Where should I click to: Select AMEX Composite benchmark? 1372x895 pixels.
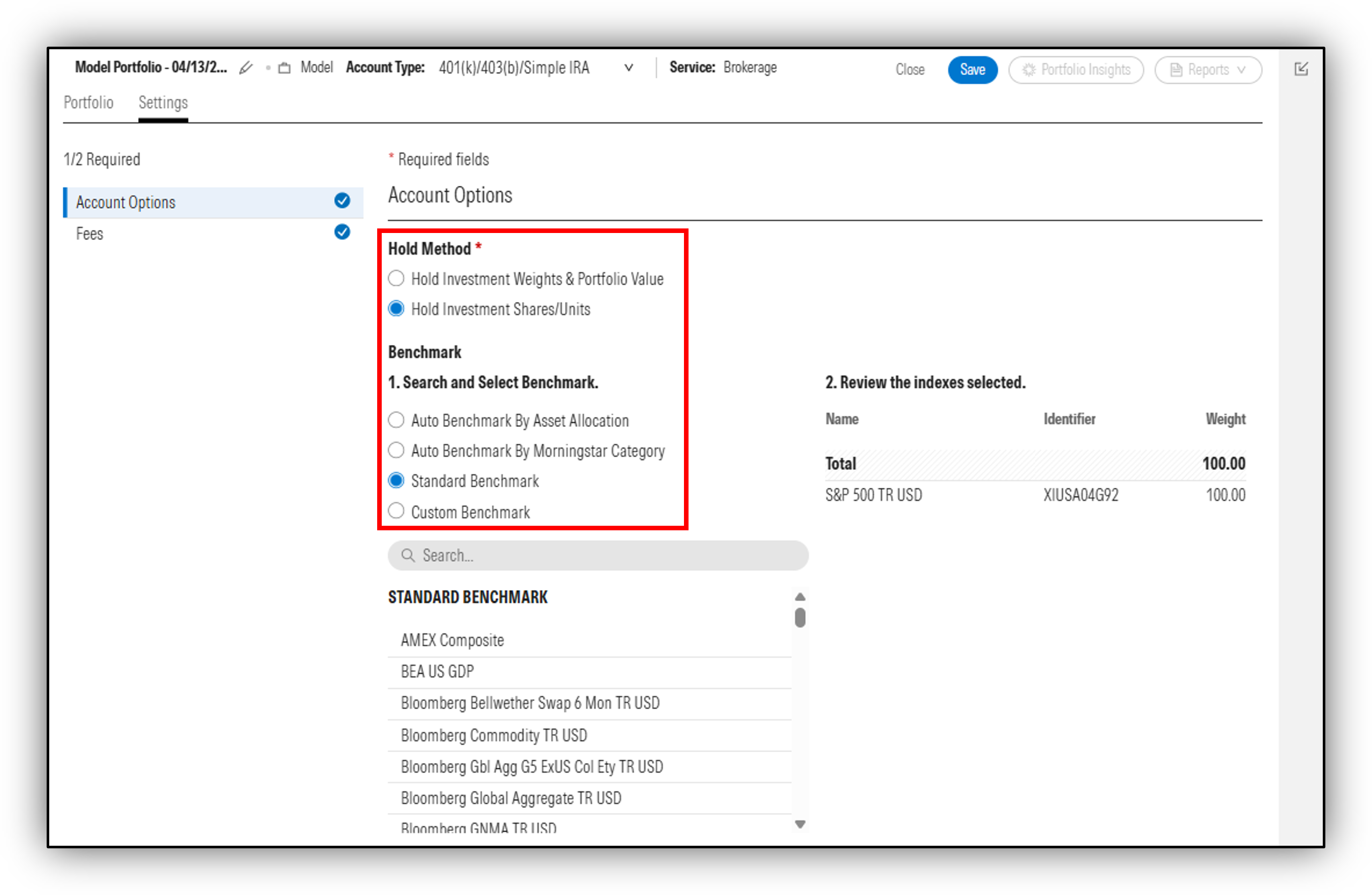click(589, 641)
